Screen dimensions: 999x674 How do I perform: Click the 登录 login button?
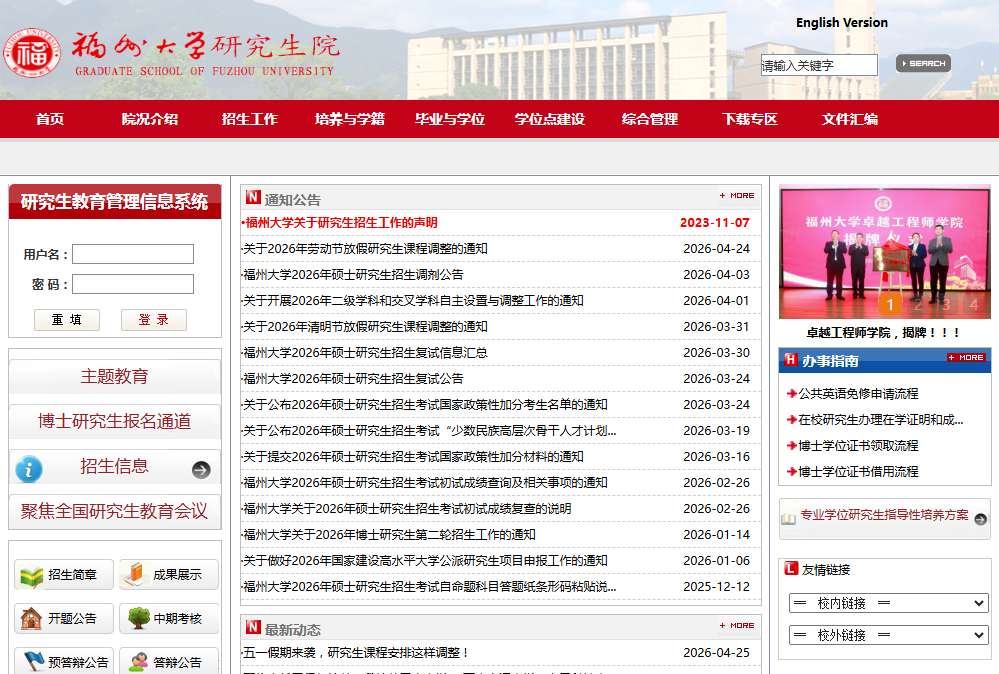[x=154, y=320]
